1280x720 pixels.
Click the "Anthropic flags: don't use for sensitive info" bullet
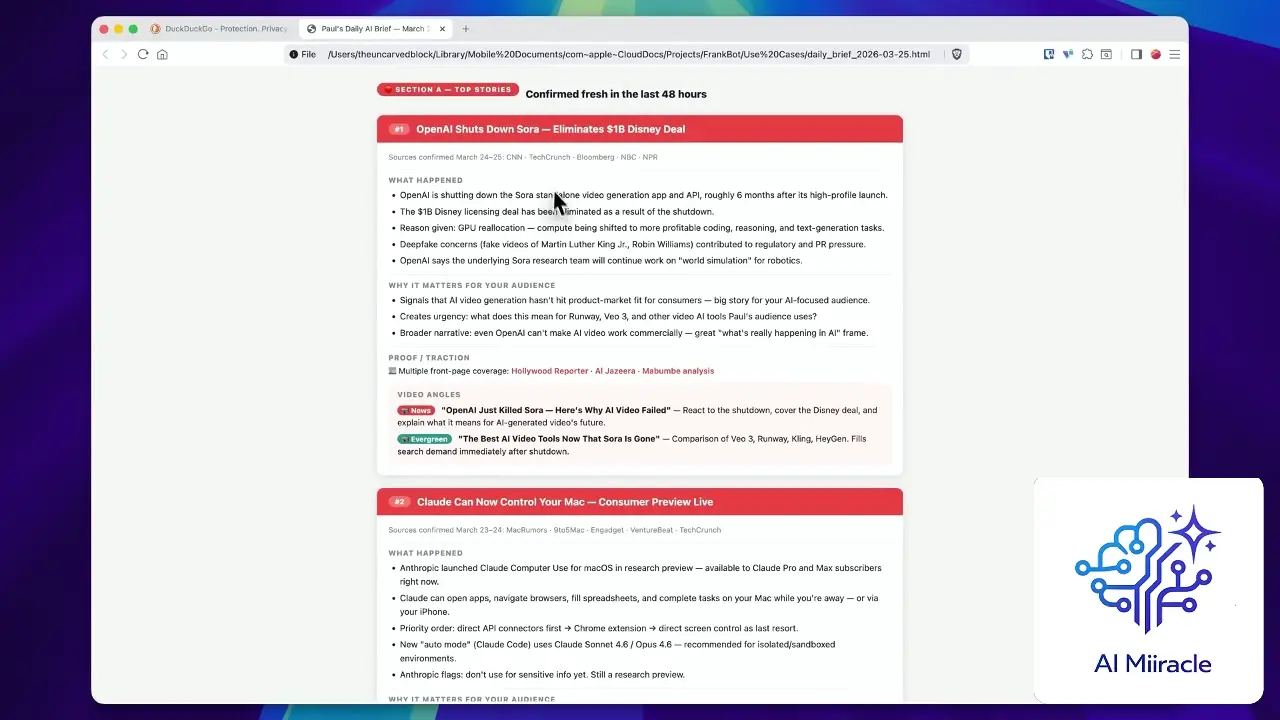coord(542,675)
